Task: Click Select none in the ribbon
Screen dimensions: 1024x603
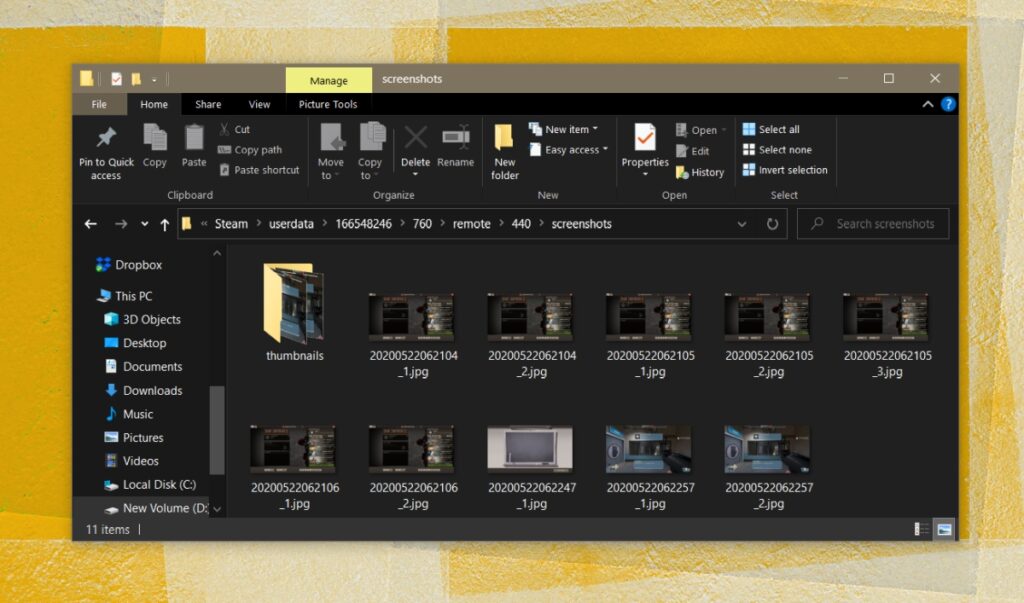Action: [775, 149]
